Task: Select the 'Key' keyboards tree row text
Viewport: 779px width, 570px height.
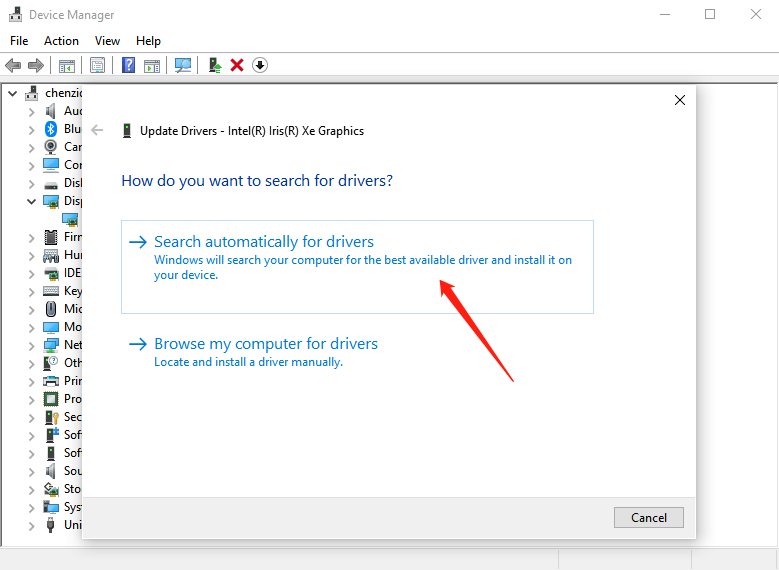Action: [73, 291]
